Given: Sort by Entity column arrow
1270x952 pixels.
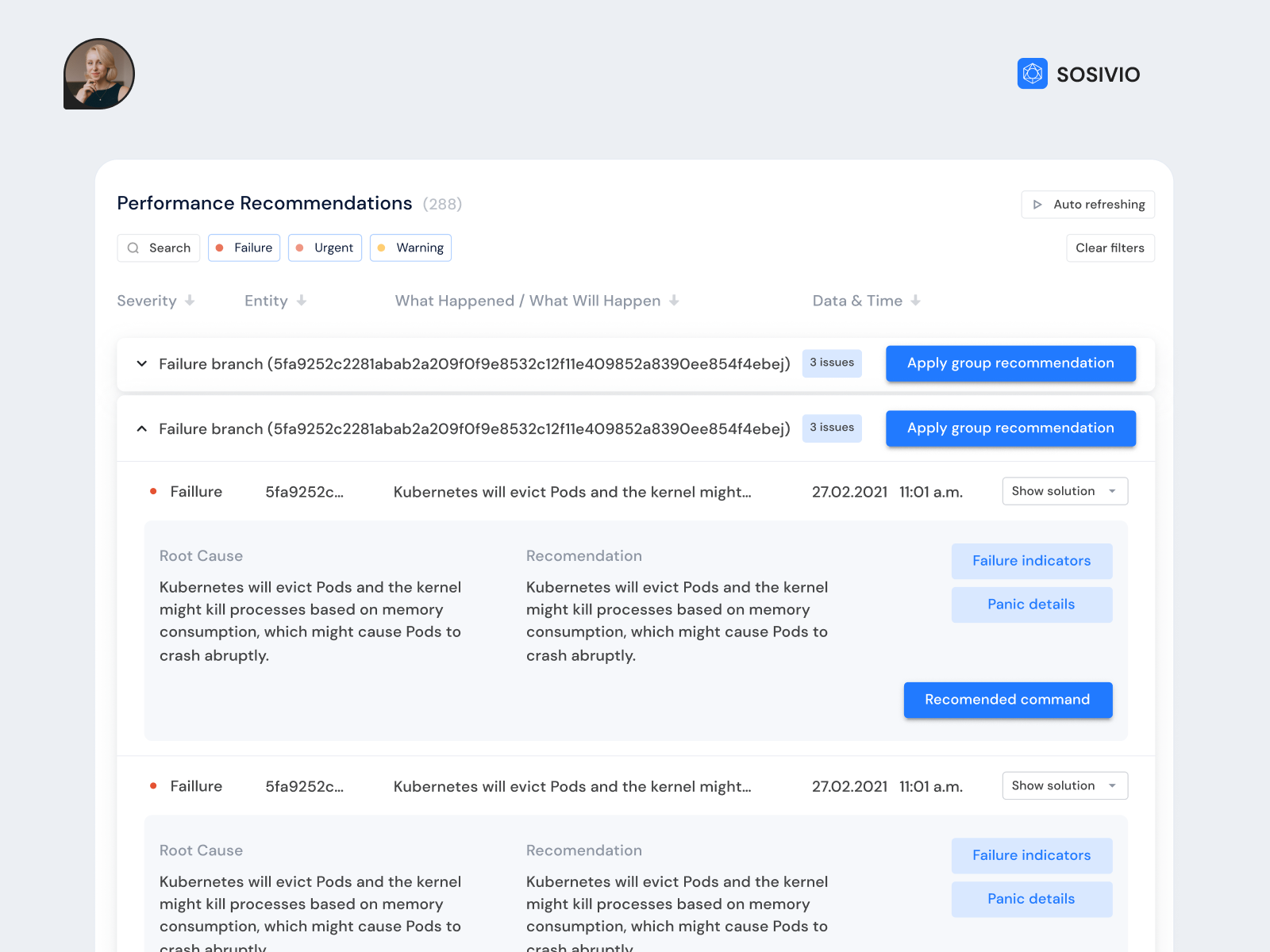Looking at the screenshot, I should click(302, 301).
